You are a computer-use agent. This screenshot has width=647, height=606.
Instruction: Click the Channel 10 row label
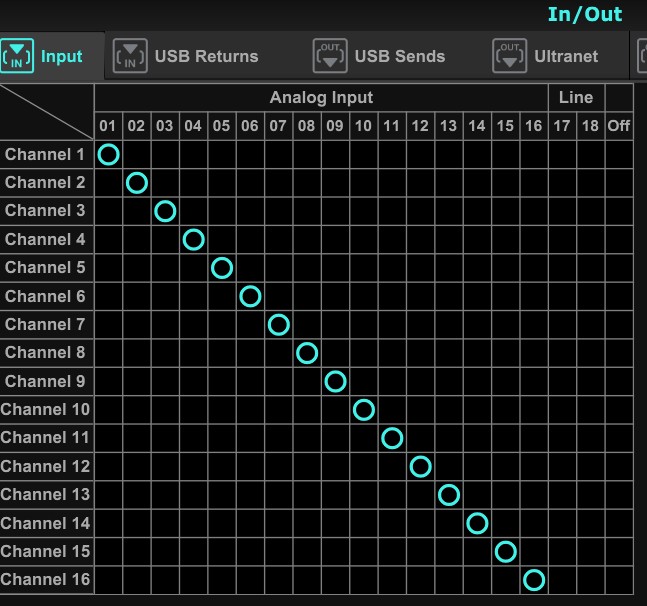pos(46,409)
